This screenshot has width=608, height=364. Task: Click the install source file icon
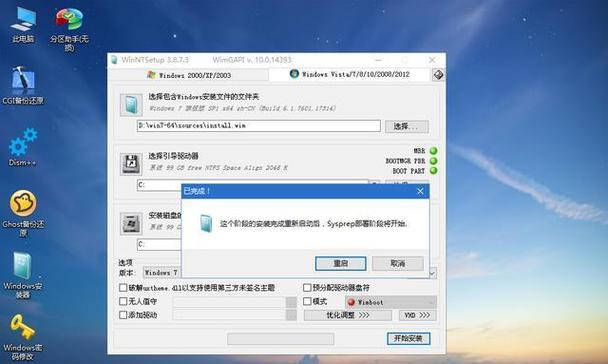pyautogui.click(x=131, y=105)
